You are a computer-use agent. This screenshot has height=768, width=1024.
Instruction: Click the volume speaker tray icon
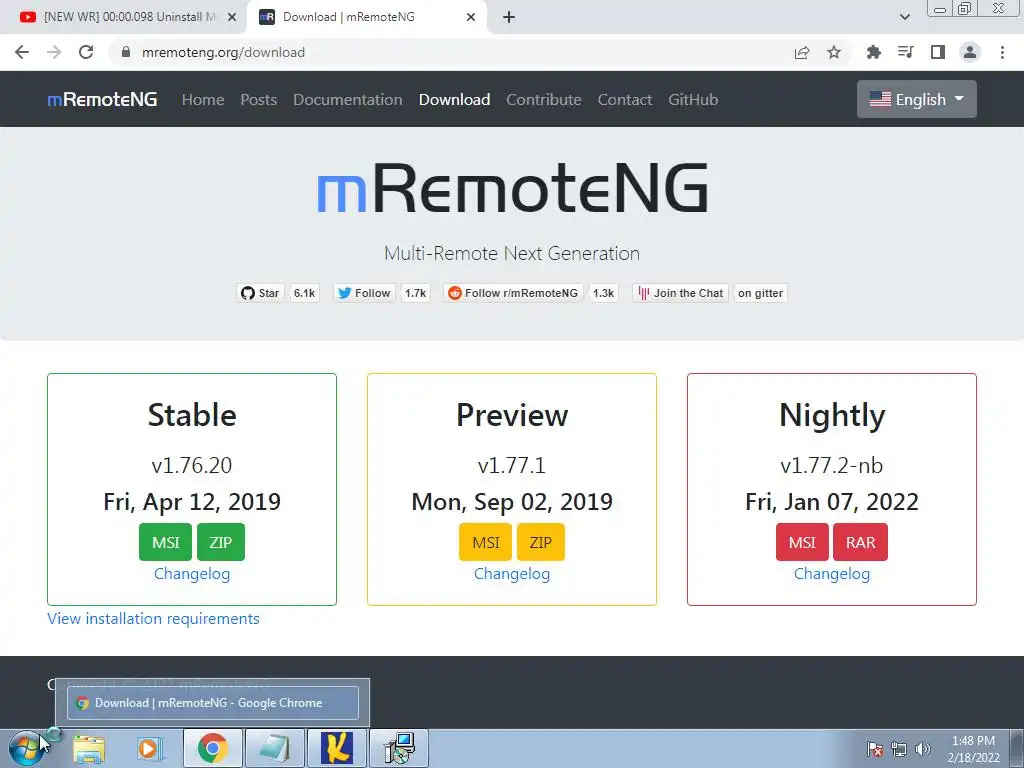(x=922, y=749)
